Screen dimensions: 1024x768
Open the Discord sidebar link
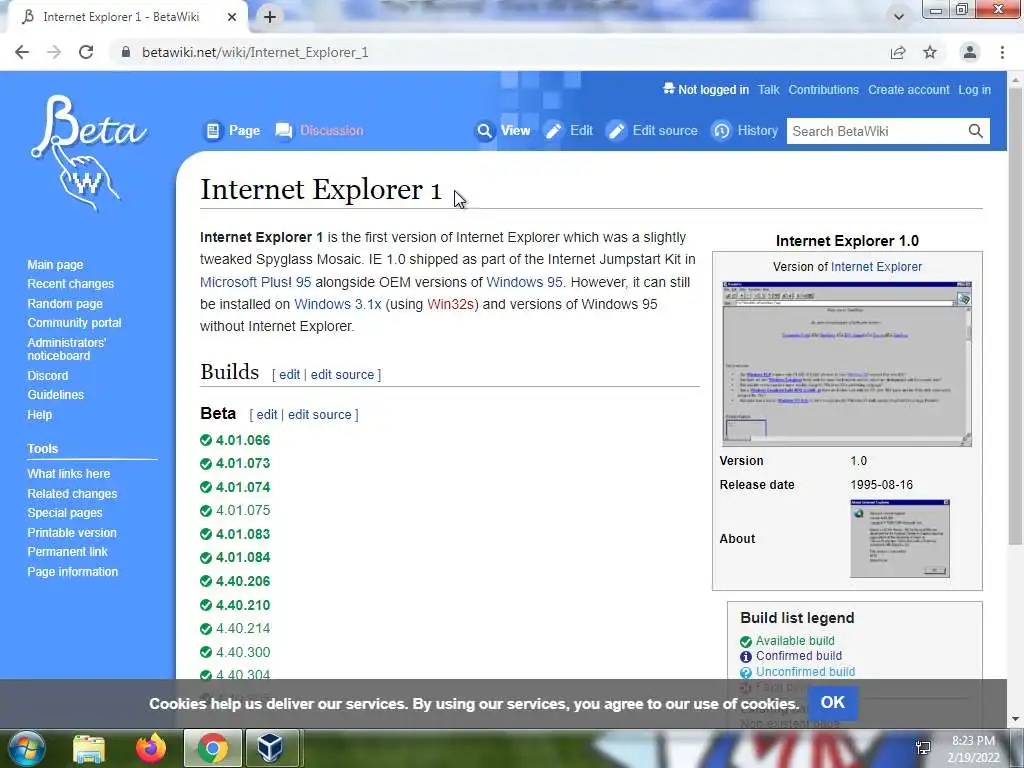[48, 376]
